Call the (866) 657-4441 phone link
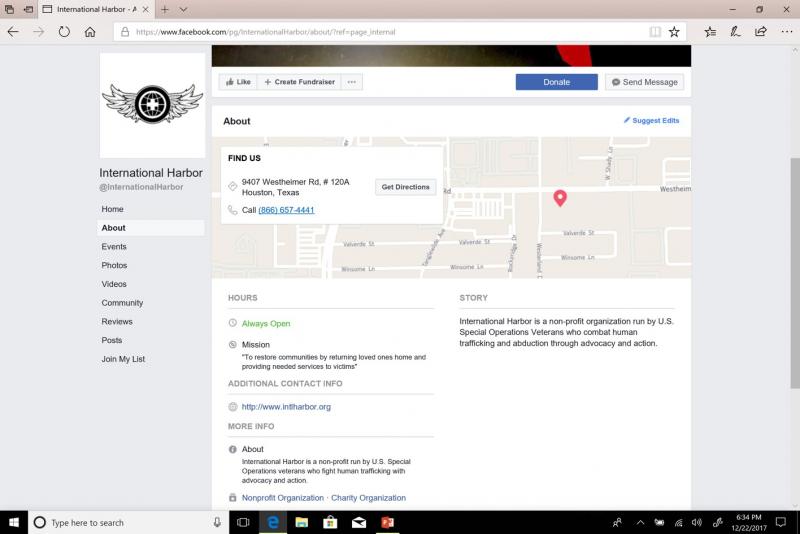The image size is (800, 534). 286,210
